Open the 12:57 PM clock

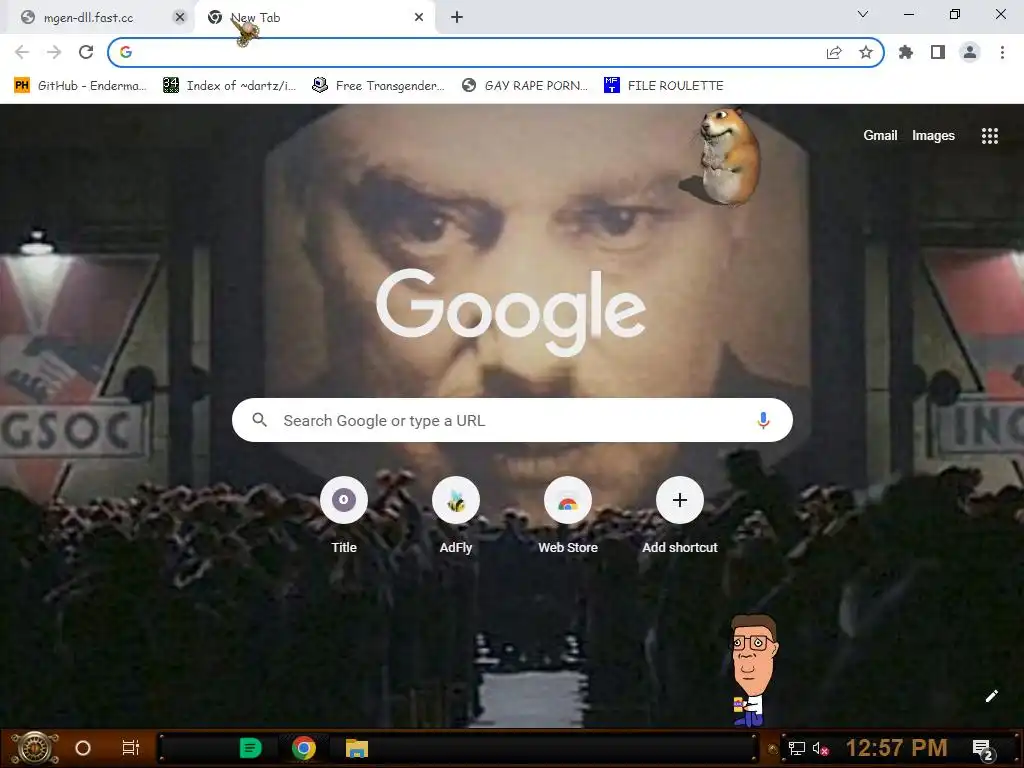896,748
